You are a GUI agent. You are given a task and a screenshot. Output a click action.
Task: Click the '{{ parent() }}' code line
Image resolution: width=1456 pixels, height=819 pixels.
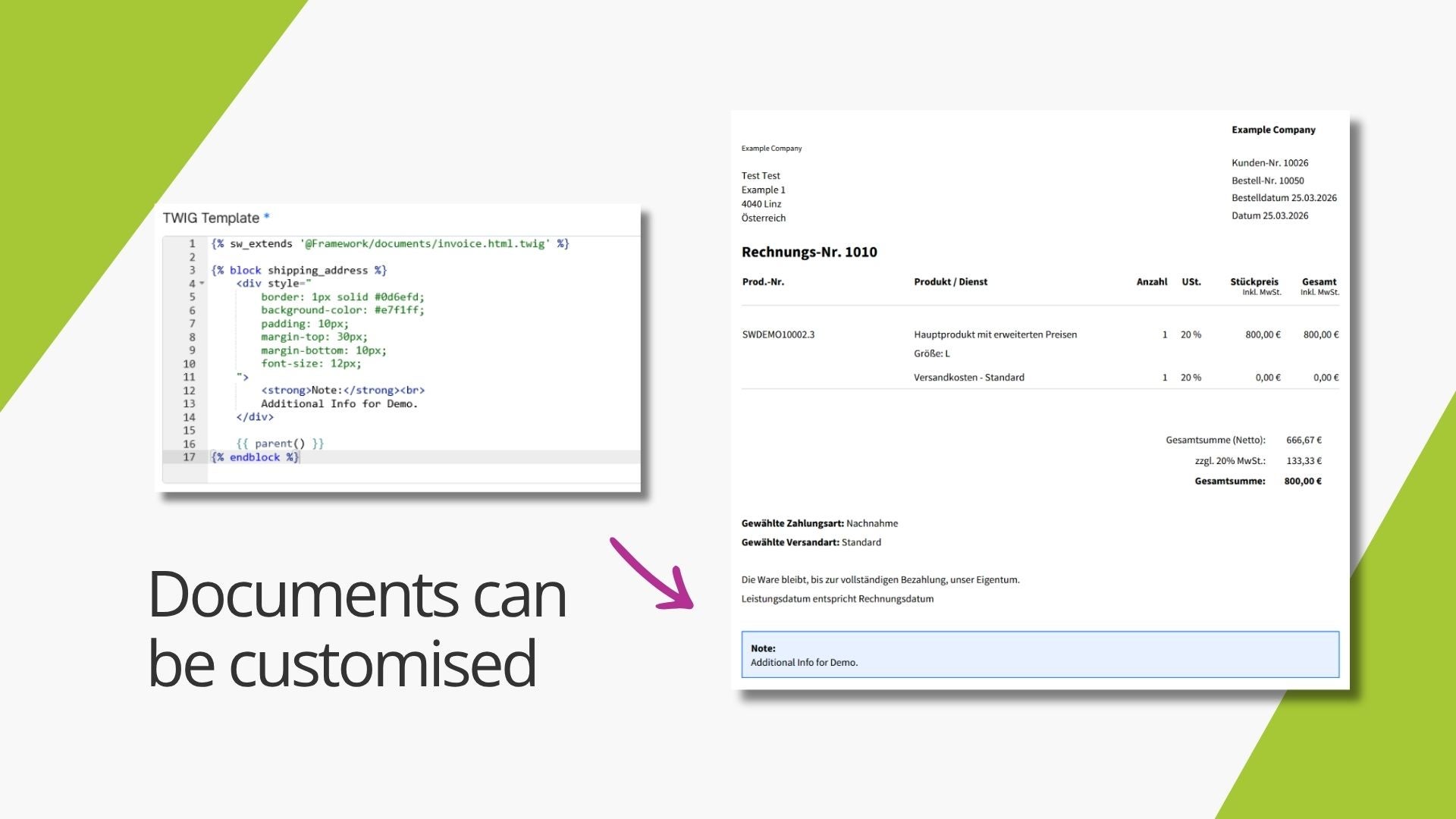coord(280,444)
